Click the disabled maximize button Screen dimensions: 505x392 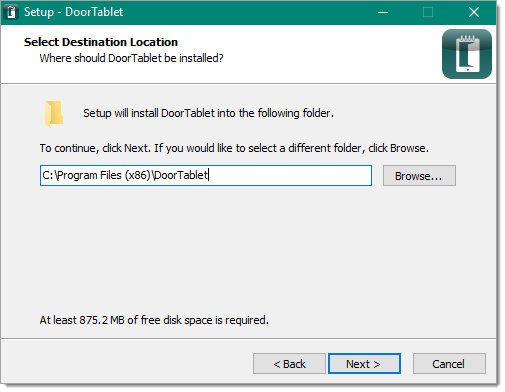(428, 12)
